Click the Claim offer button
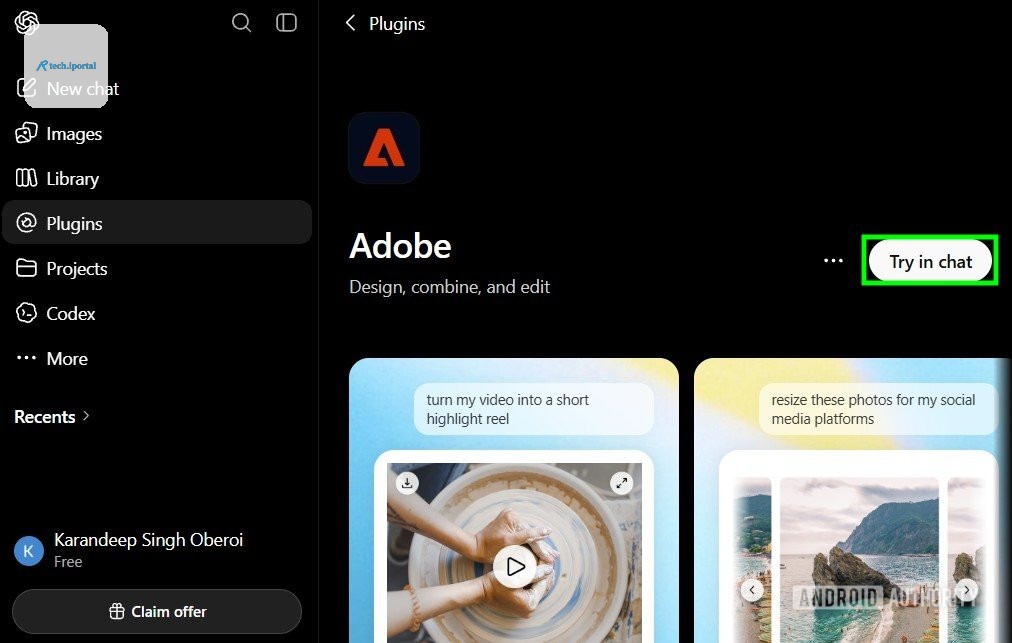 tap(157, 611)
